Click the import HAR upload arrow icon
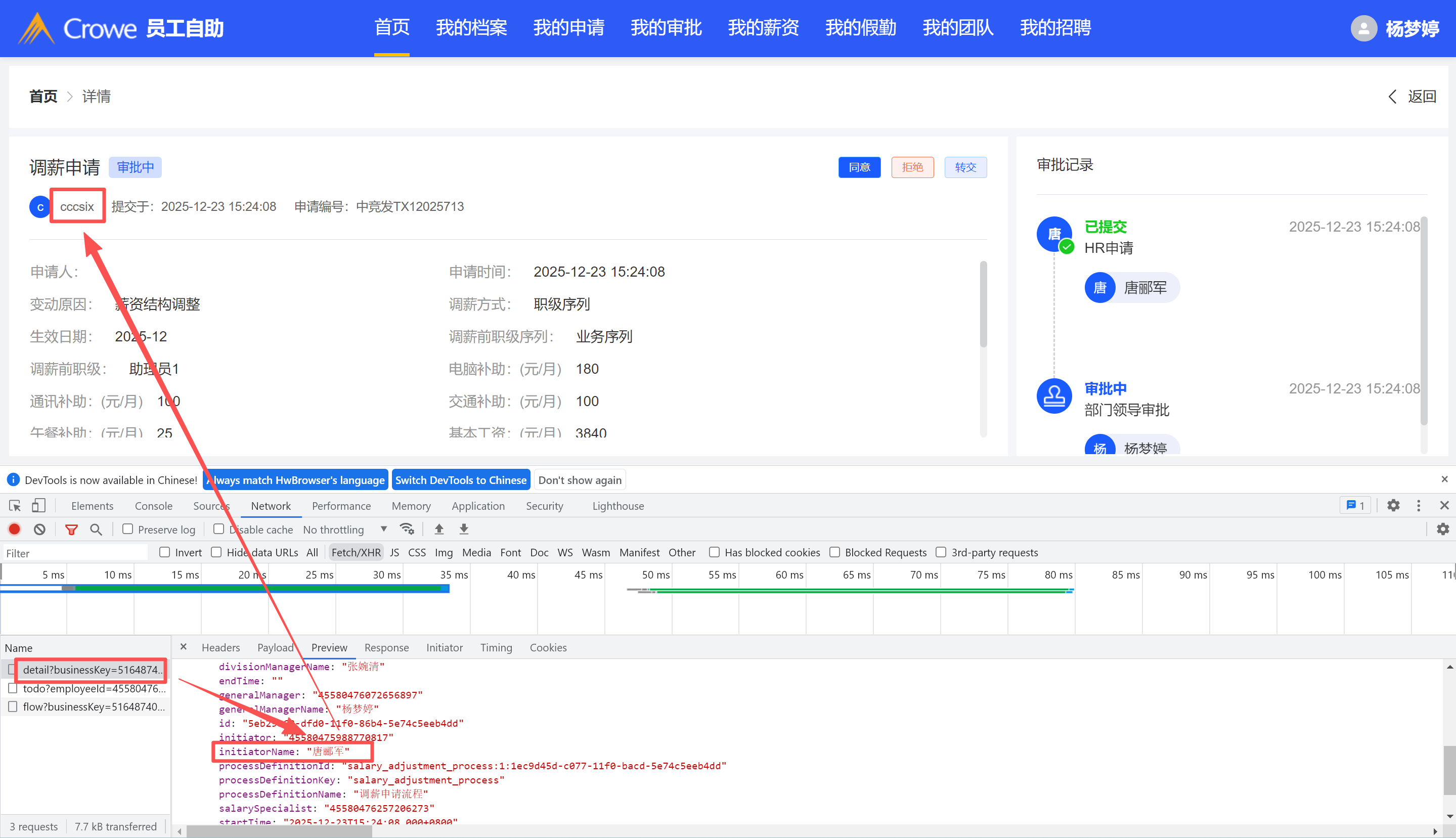 tap(439, 529)
